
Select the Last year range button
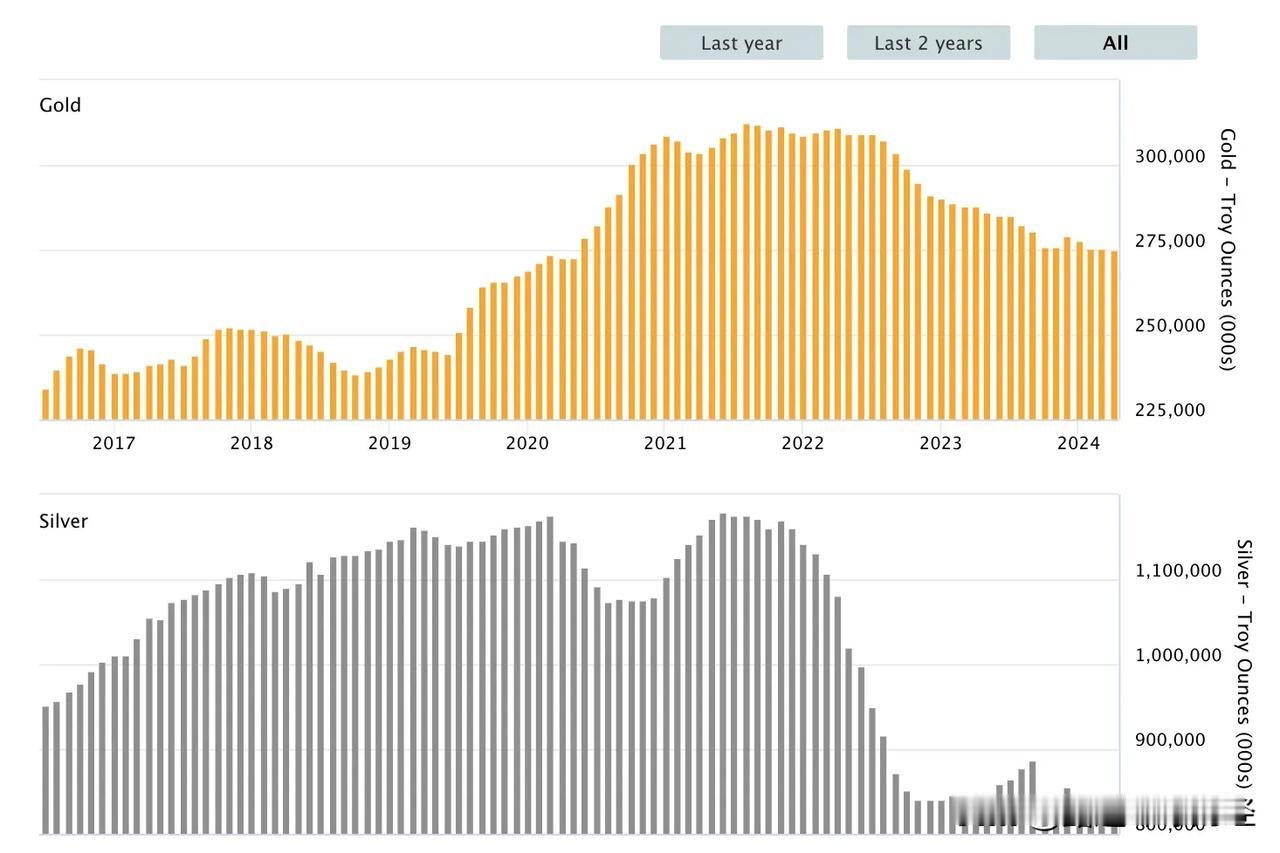[741, 43]
